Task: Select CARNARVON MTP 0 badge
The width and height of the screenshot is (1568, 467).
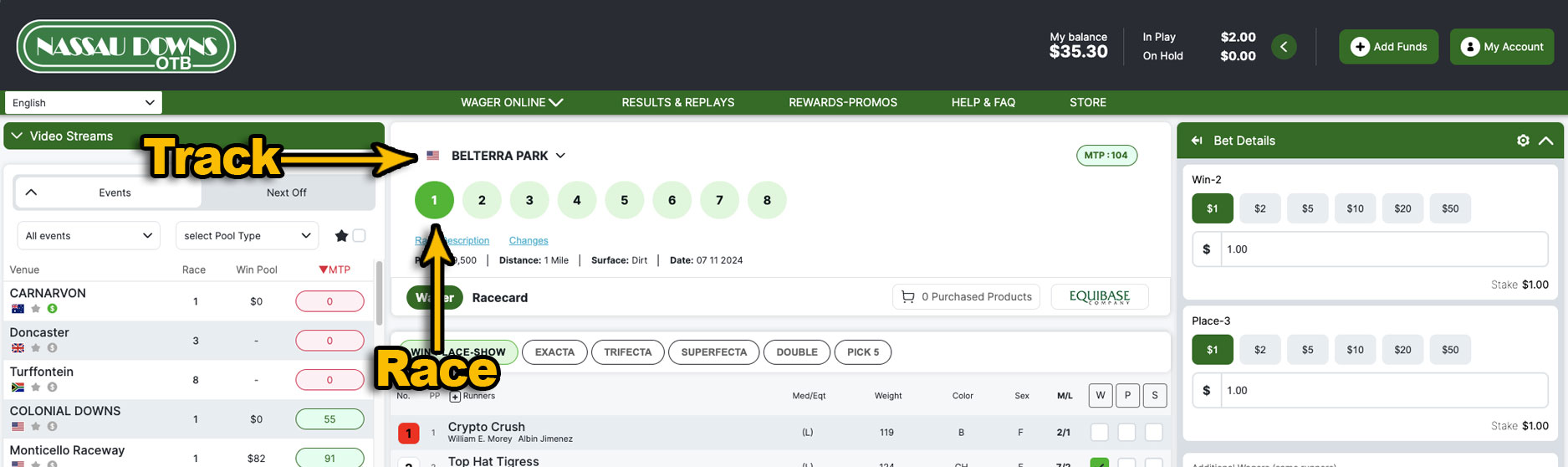Action: 329,301
